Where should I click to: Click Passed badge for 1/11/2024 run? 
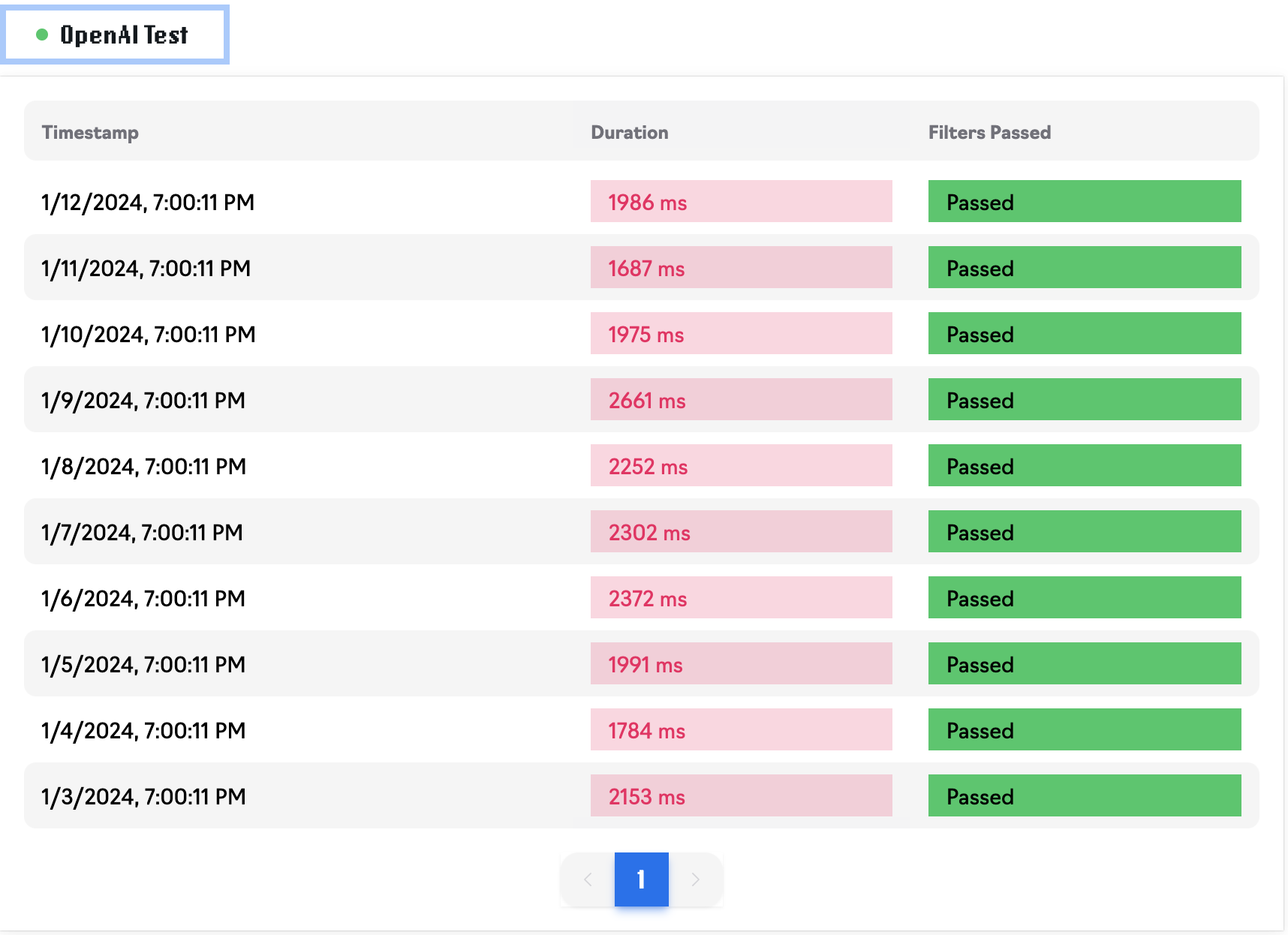pos(1084,268)
